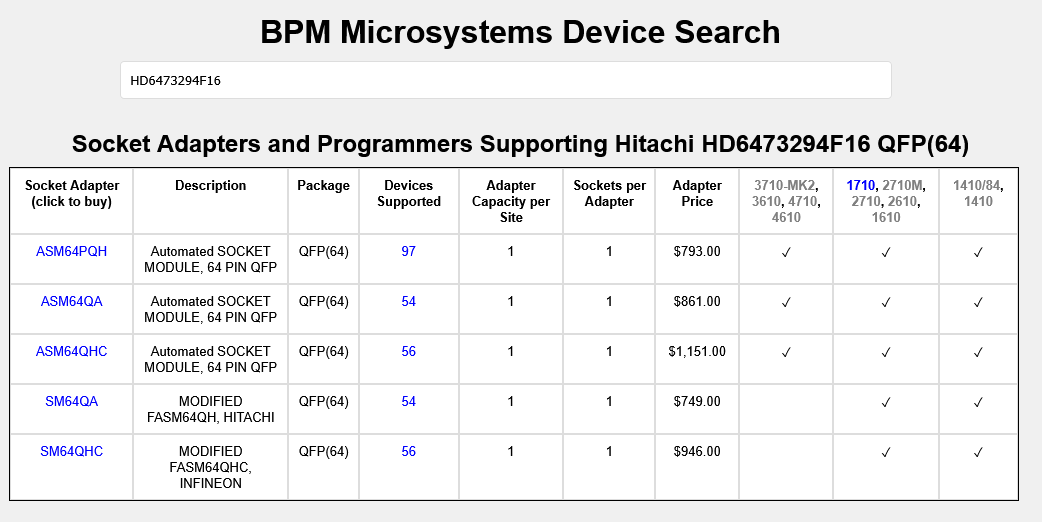Screen dimensions: 1042x522
Task: Open the ASM64PQH socket adapter link
Action: [x=71, y=251]
